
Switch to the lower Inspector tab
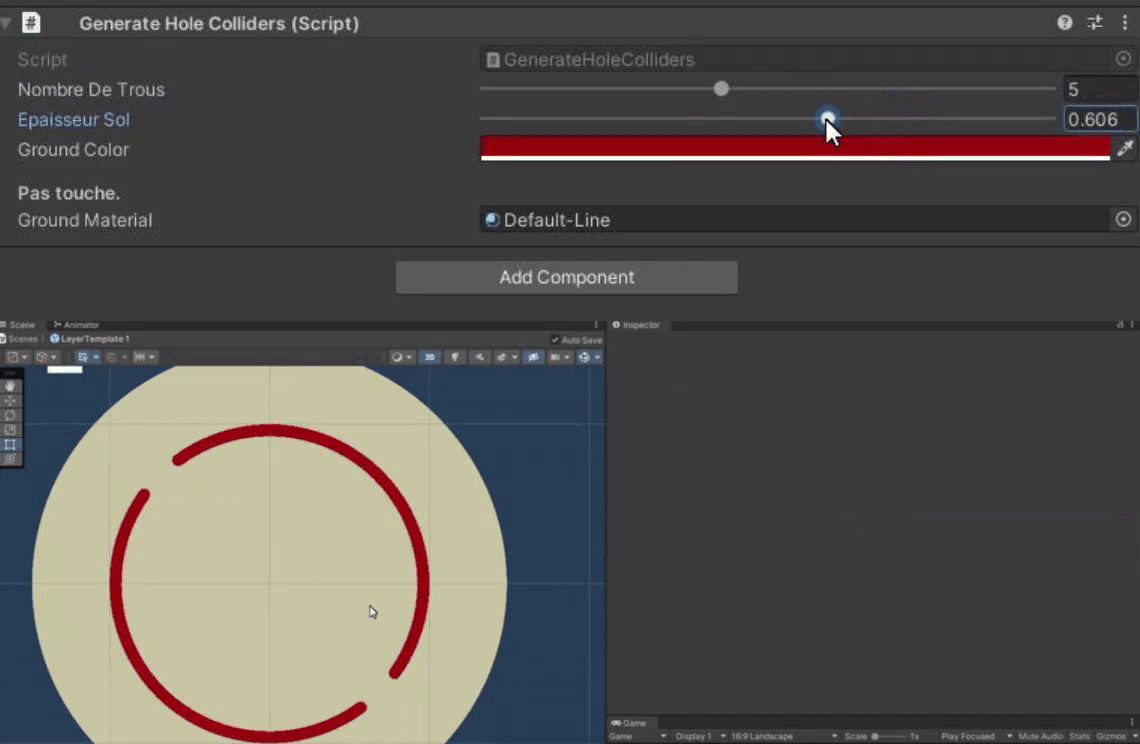[637, 324]
